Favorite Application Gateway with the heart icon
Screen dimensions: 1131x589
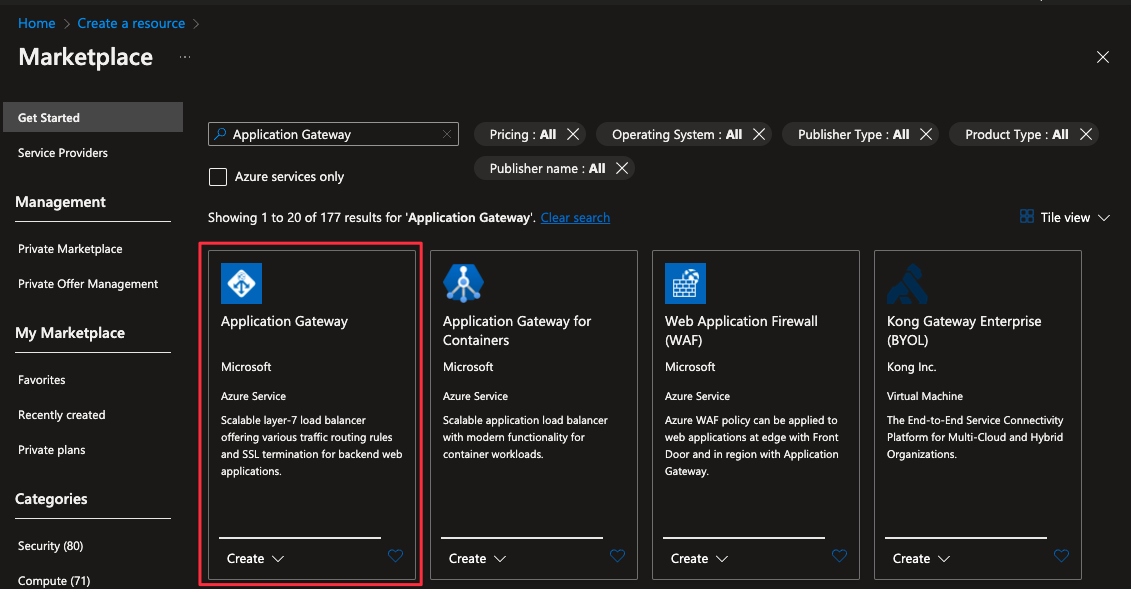[395, 557]
